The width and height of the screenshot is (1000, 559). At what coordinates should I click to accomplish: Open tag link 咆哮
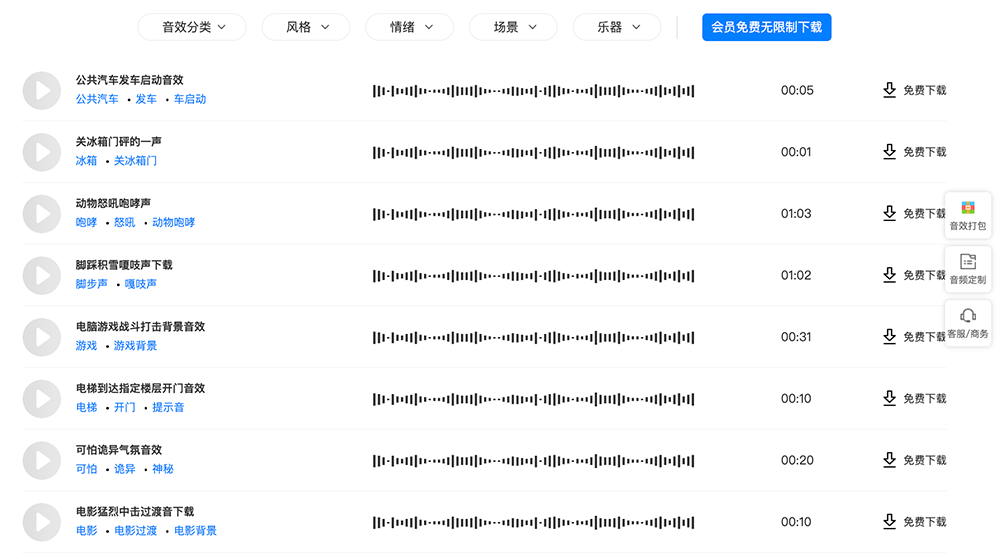tap(86, 222)
